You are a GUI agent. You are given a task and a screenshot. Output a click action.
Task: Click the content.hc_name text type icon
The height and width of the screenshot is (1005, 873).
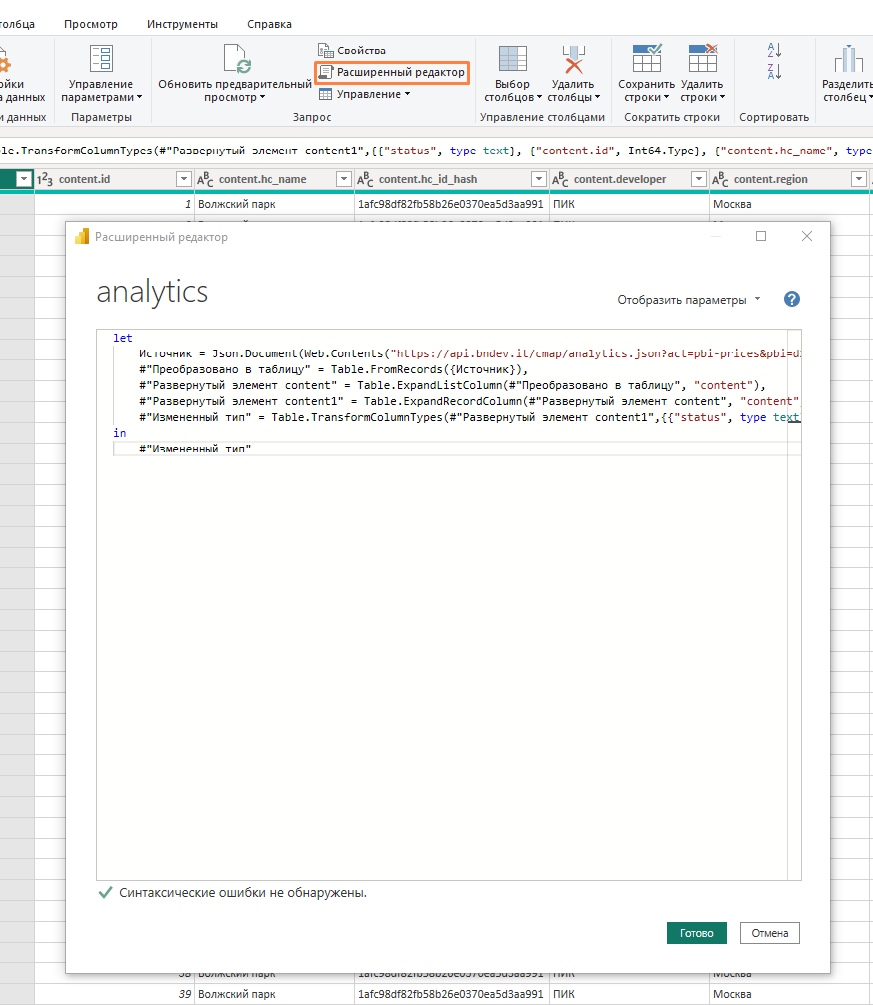pos(205,179)
